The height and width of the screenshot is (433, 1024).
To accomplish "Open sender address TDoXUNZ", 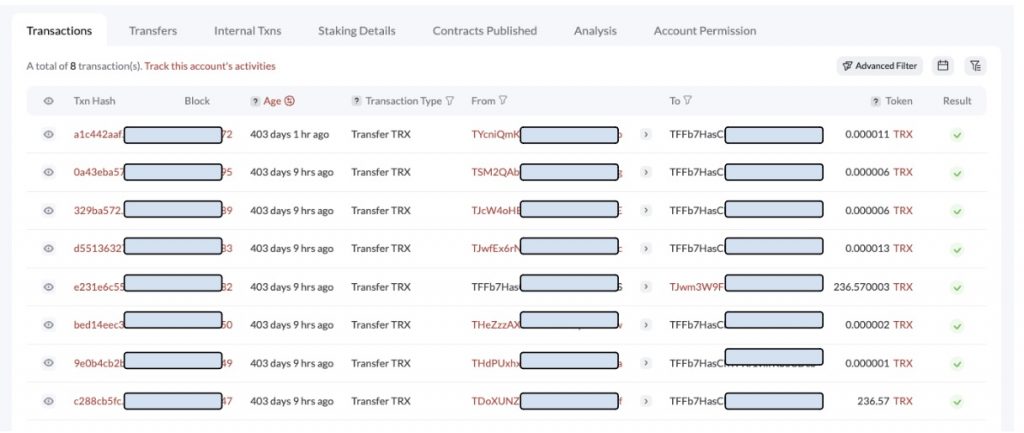I will click(x=496, y=401).
